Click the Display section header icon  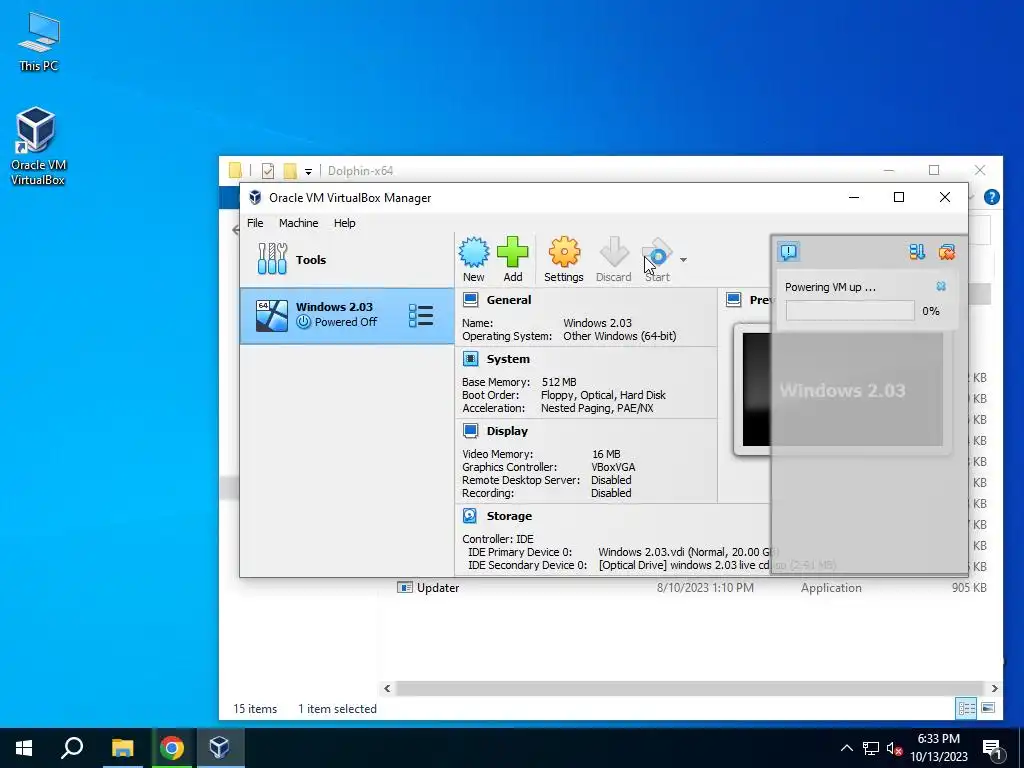pos(470,430)
